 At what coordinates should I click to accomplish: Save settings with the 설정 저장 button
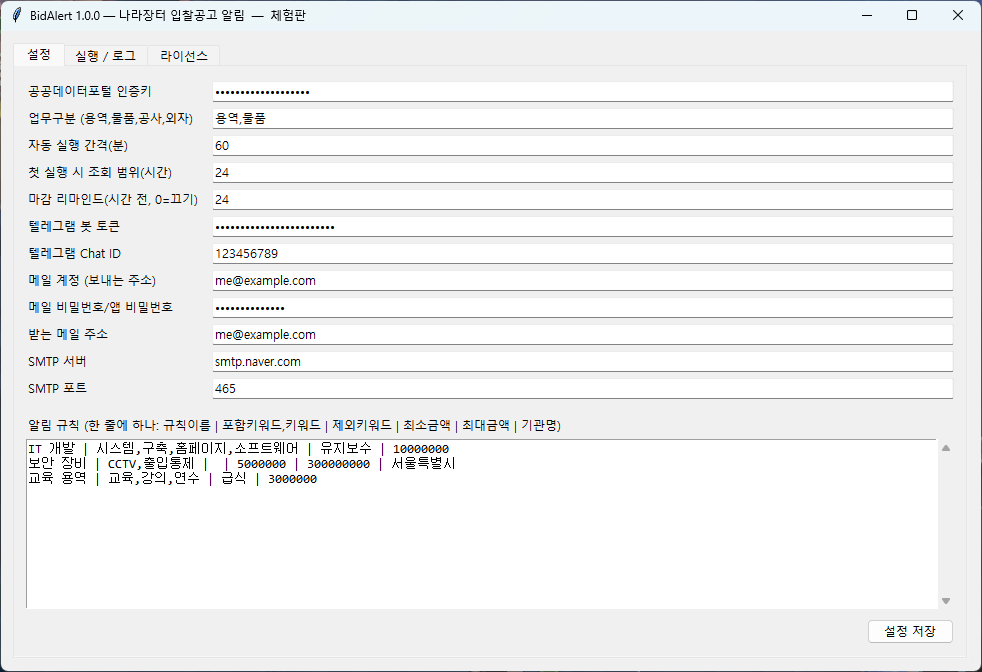[910, 631]
